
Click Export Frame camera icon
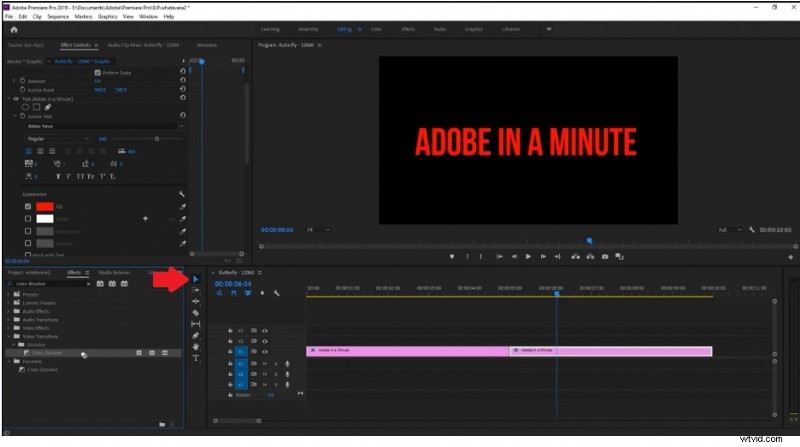(605, 257)
